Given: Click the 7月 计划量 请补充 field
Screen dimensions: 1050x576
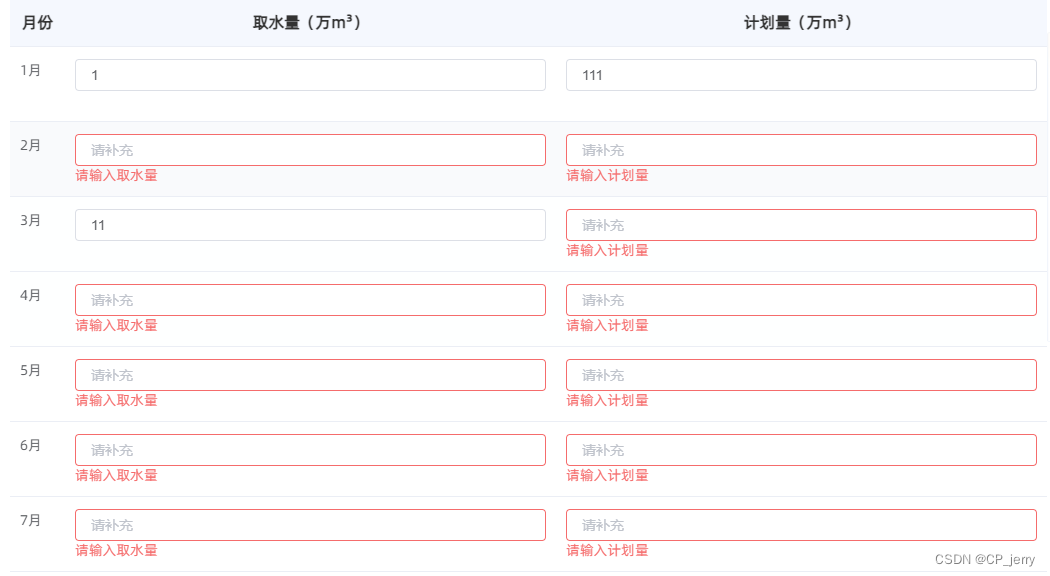Looking at the screenshot, I should [800, 524].
